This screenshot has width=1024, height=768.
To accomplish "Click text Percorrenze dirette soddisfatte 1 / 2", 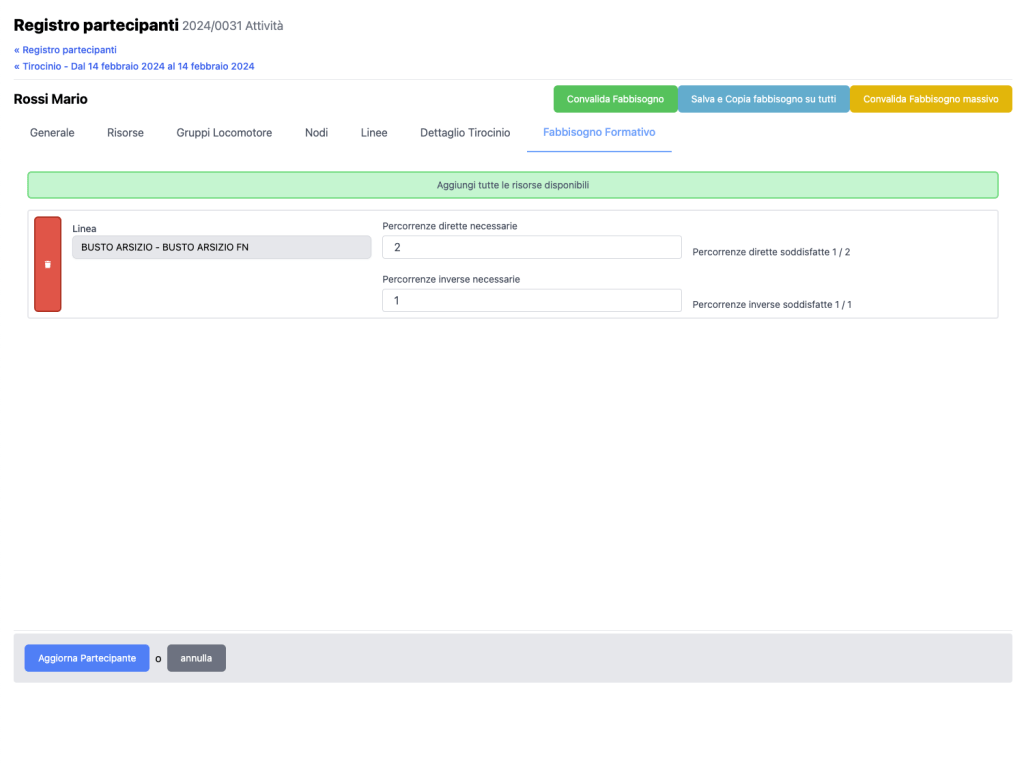I will coord(771,252).
